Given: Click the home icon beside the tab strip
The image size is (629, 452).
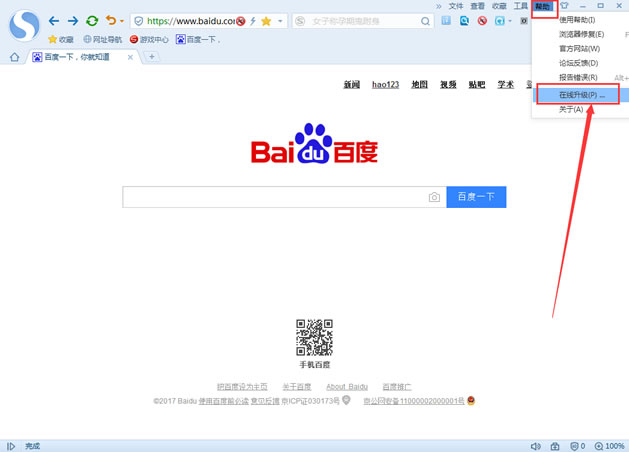Looking at the screenshot, I should (14, 57).
